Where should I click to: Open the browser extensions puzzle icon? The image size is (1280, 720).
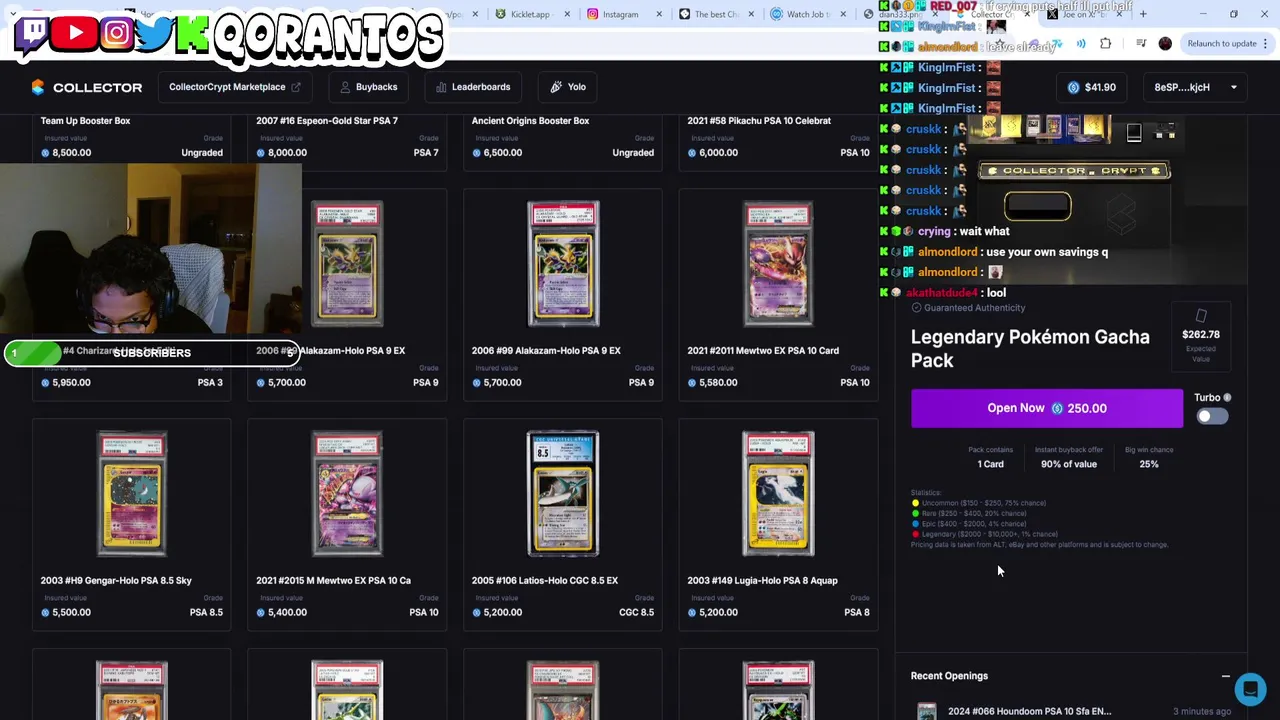(x=1105, y=43)
